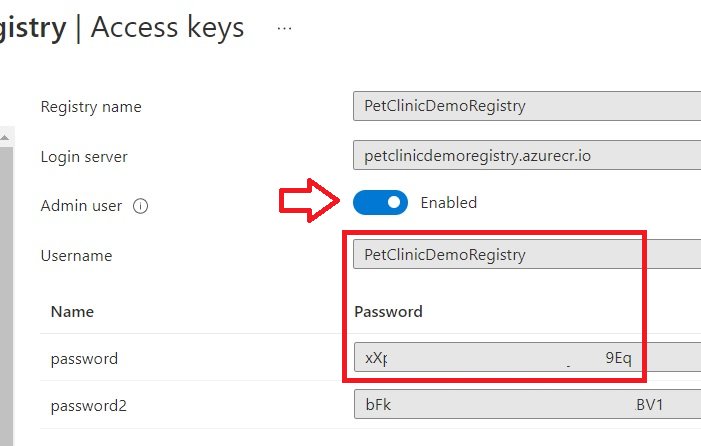The height and width of the screenshot is (446, 701).
Task: Select the Registry name field
Action: (x=527, y=106)
